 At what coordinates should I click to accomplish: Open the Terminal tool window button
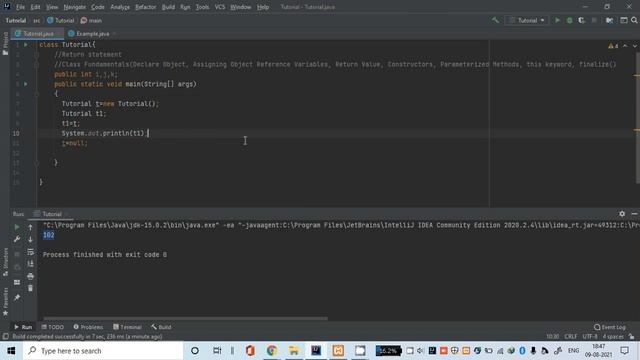[127, 327]
